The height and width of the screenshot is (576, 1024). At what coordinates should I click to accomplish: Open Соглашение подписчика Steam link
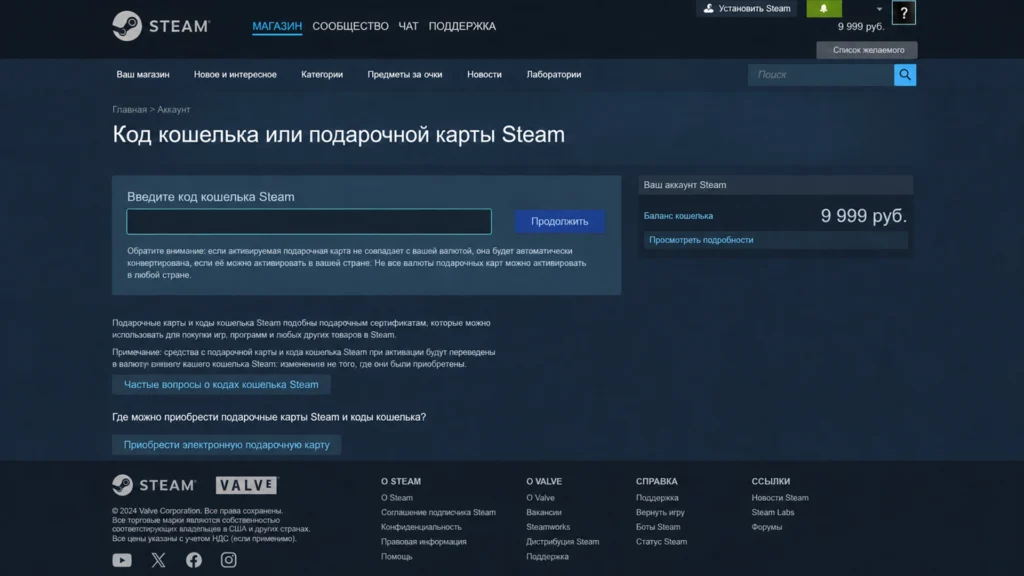(438, 512)
